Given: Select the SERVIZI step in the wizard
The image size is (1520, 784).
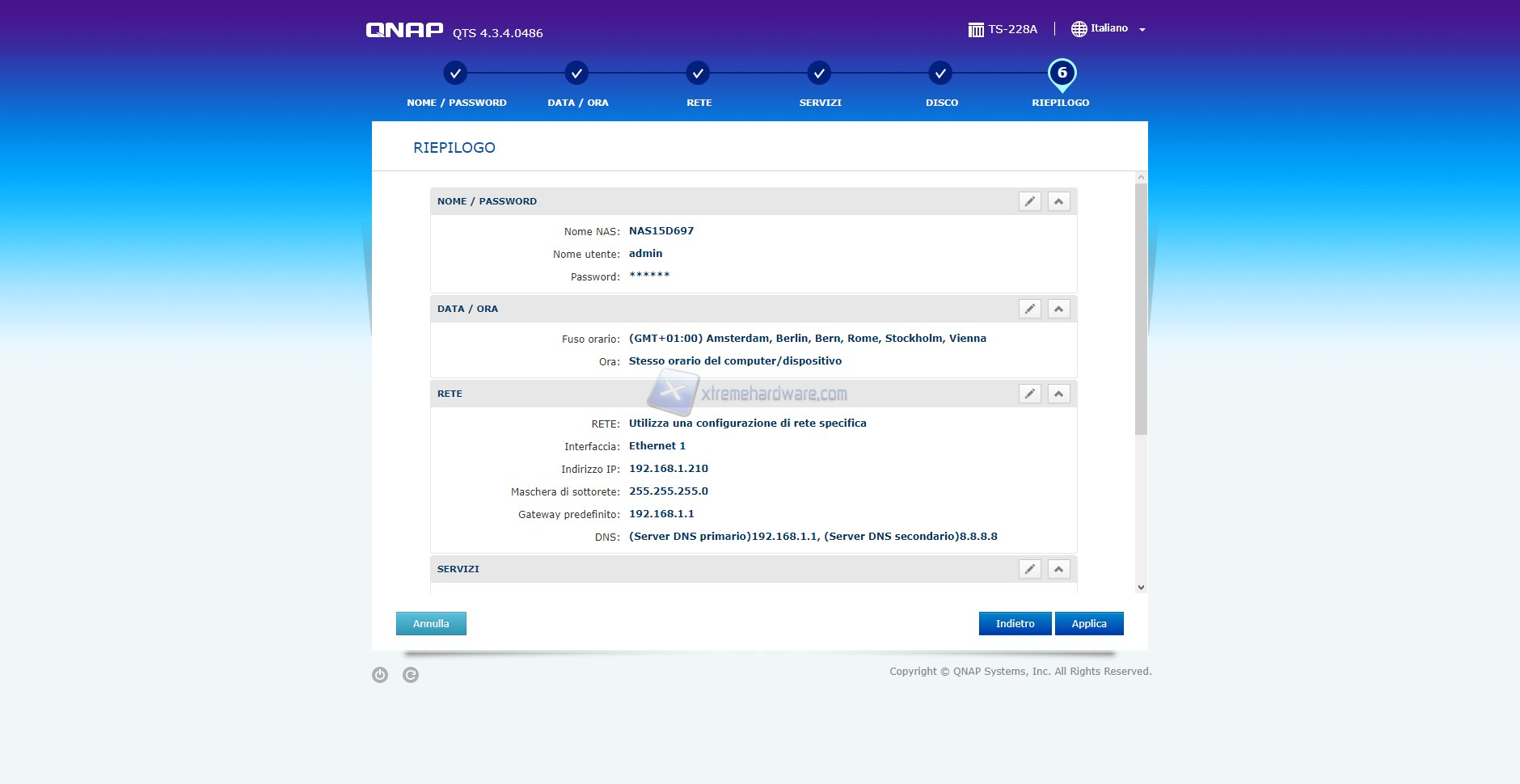Looking at the screenshot, I should (x=819, y=74).
